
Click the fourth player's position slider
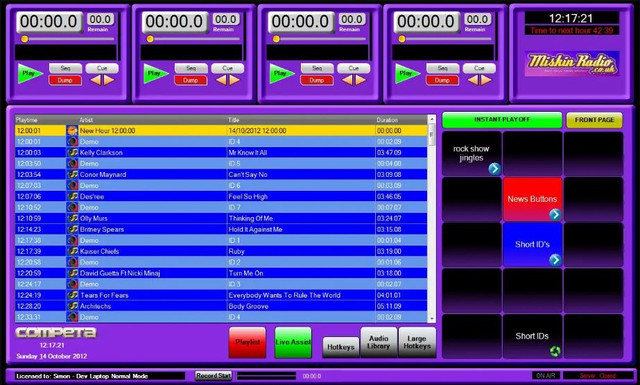point(445,39)
